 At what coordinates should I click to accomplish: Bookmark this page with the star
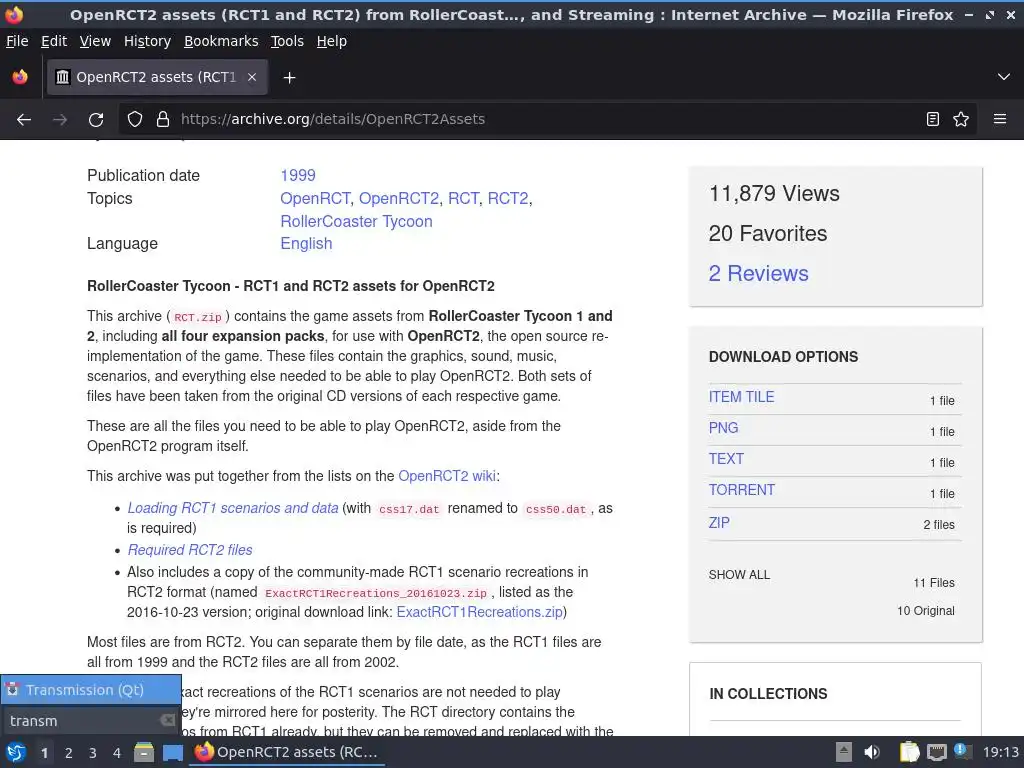(961, 120)
